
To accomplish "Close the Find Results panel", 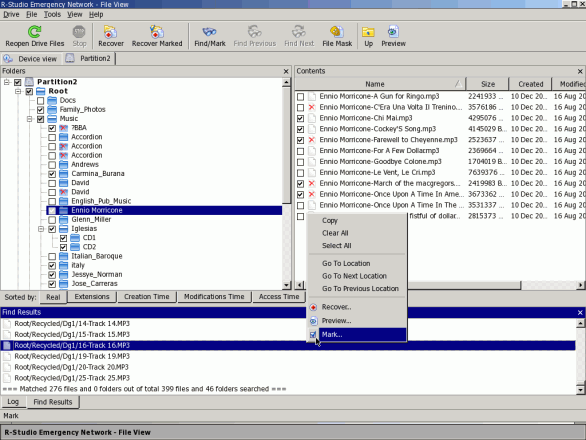I will coord(580,313).
